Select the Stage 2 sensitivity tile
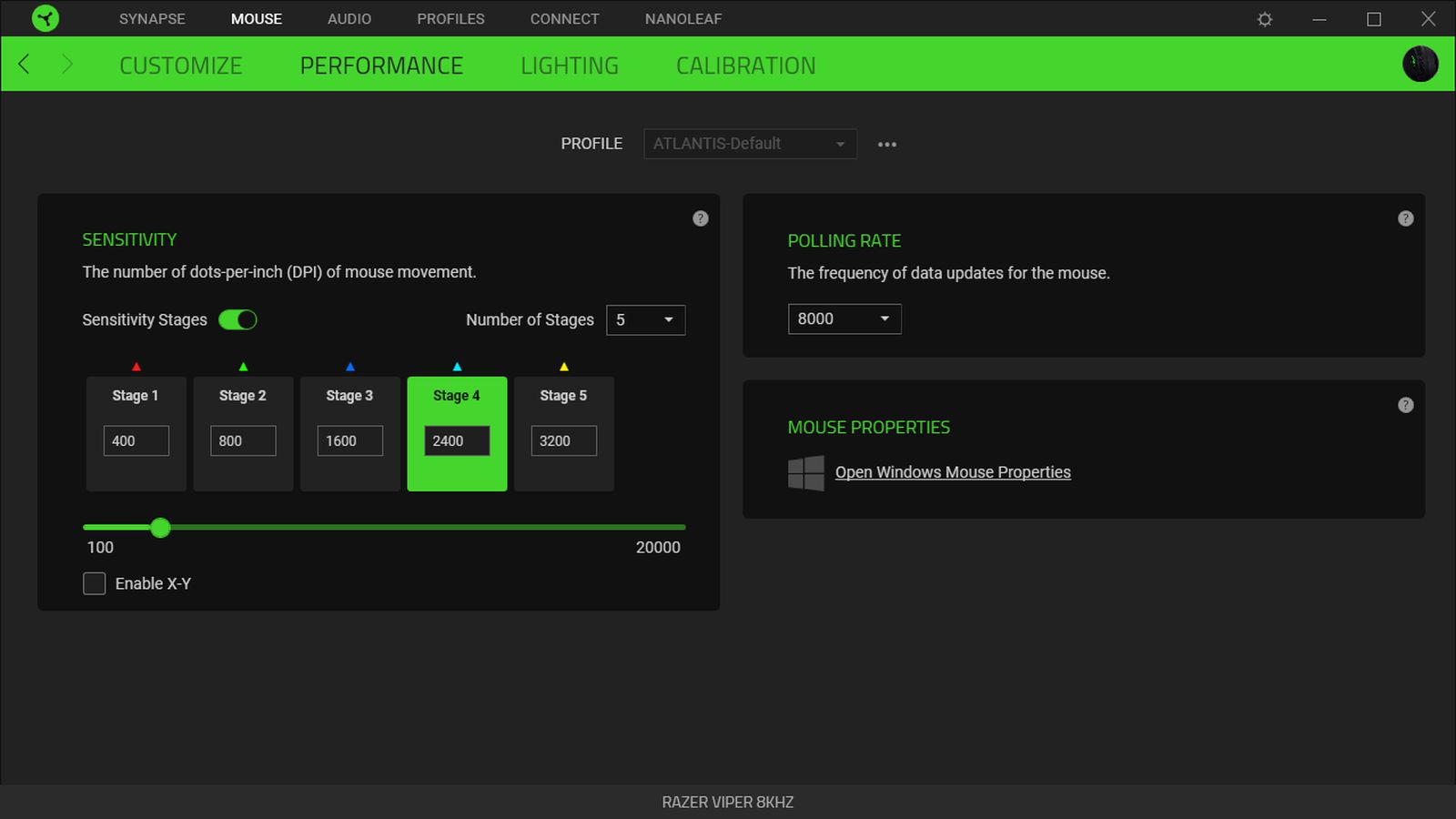1456x819 pixels. pyautogui.click(x=243, y=396)
